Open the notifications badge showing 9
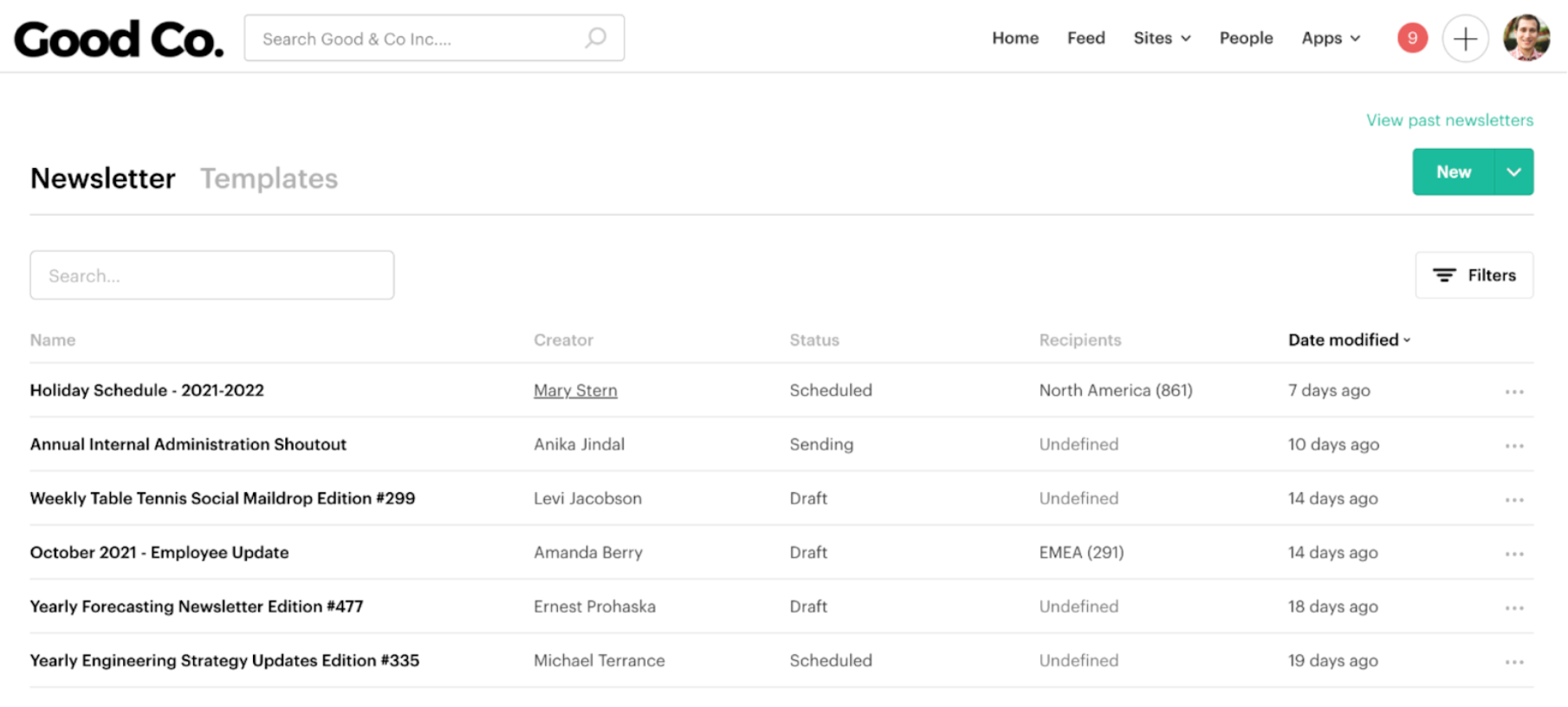1568x707 pixels. 1412,38
